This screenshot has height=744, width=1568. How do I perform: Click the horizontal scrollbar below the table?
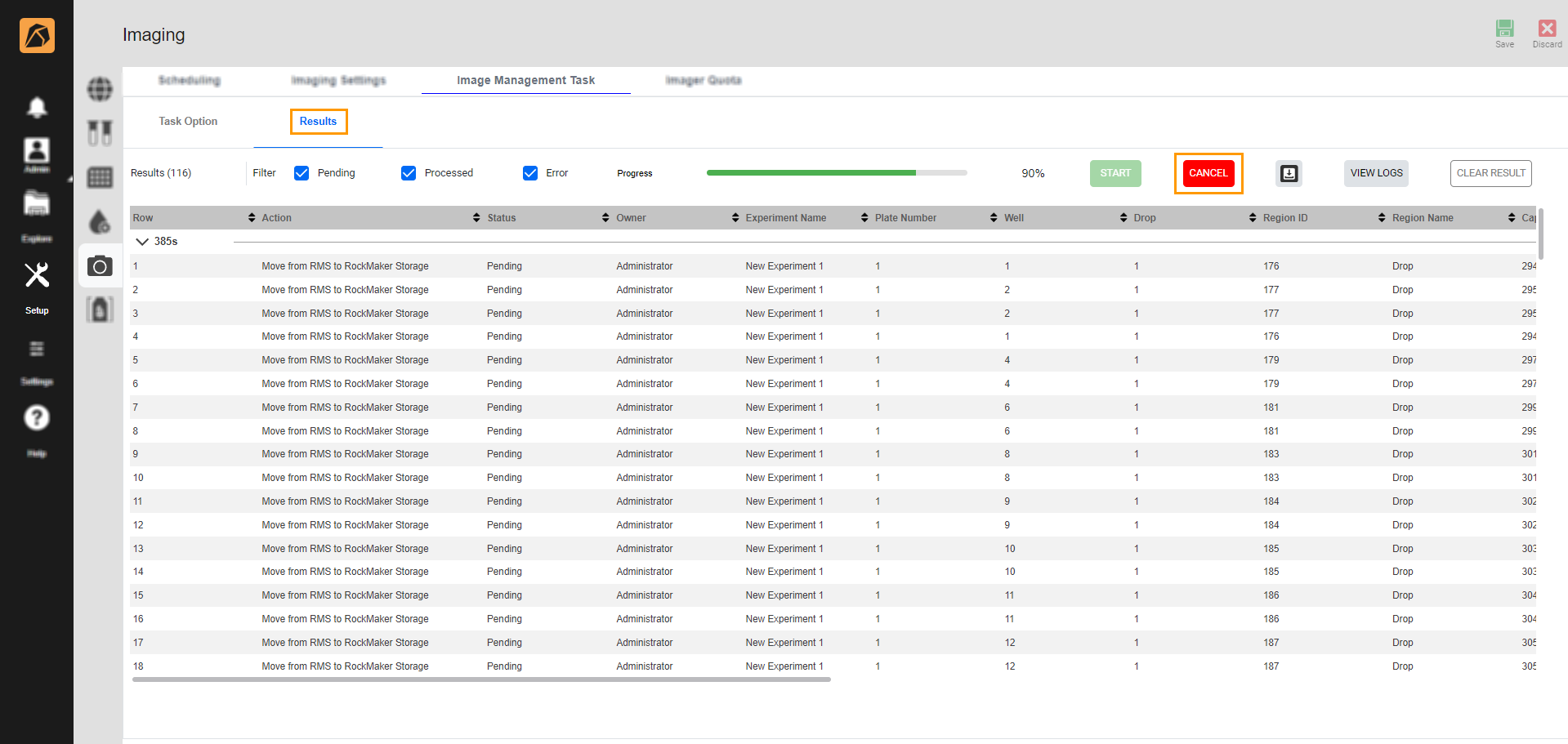coord(481,679)
